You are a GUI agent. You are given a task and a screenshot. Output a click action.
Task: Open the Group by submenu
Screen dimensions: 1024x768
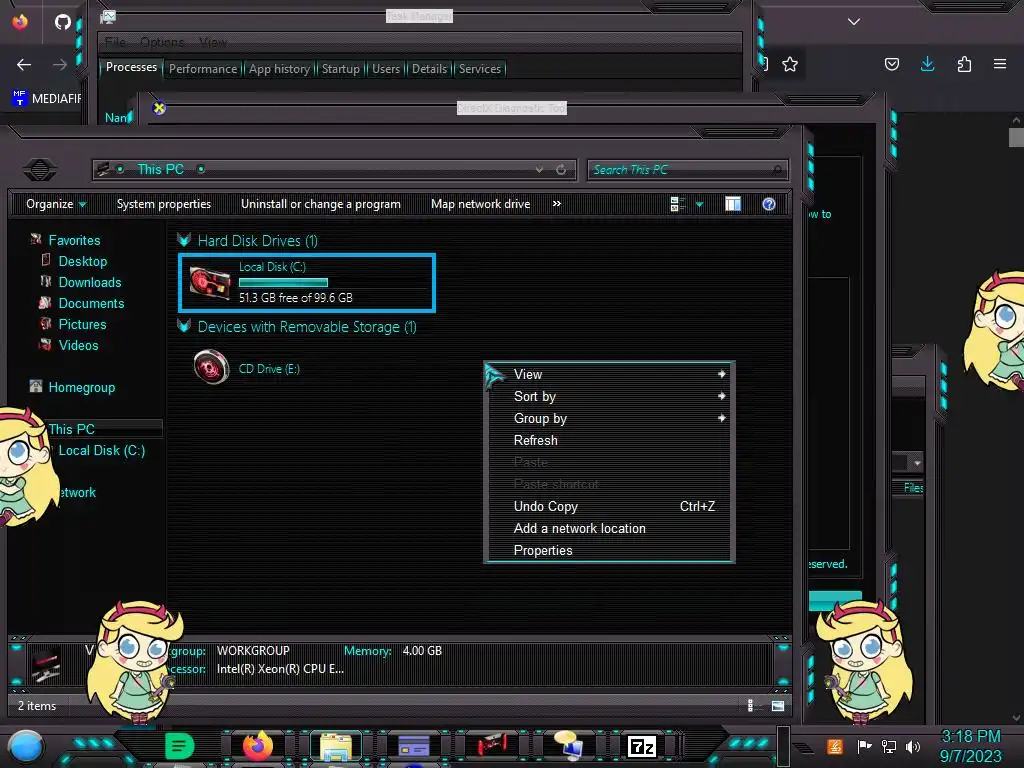coord(609,419)
